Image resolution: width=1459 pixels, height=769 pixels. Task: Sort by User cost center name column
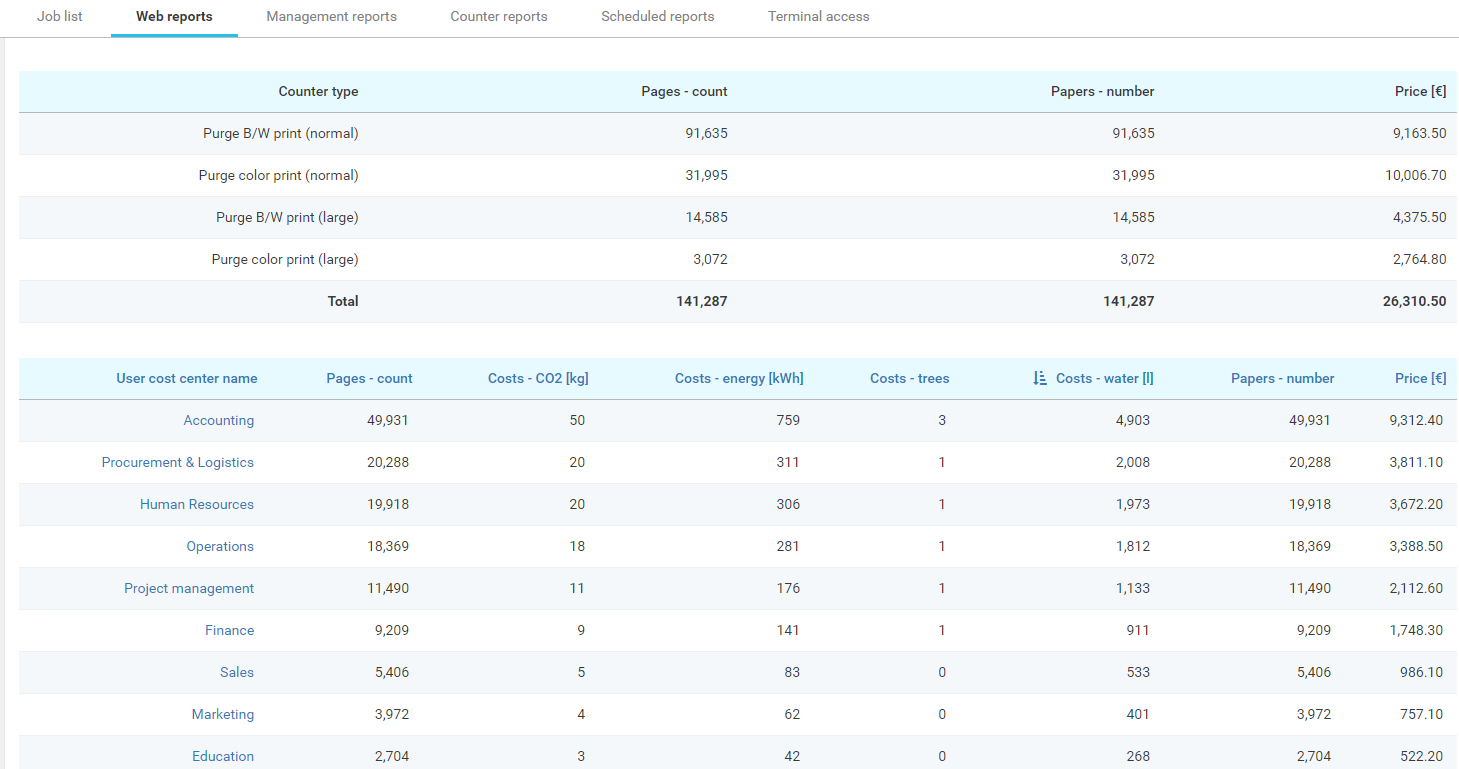(186, 379)
